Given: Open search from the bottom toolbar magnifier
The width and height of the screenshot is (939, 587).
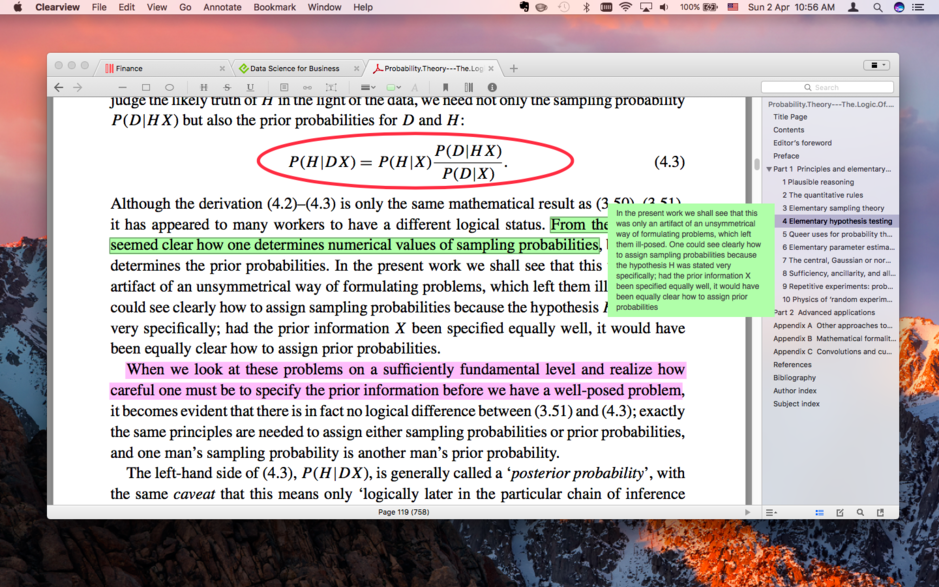Looking at the screenshot, I should (860, 512).
